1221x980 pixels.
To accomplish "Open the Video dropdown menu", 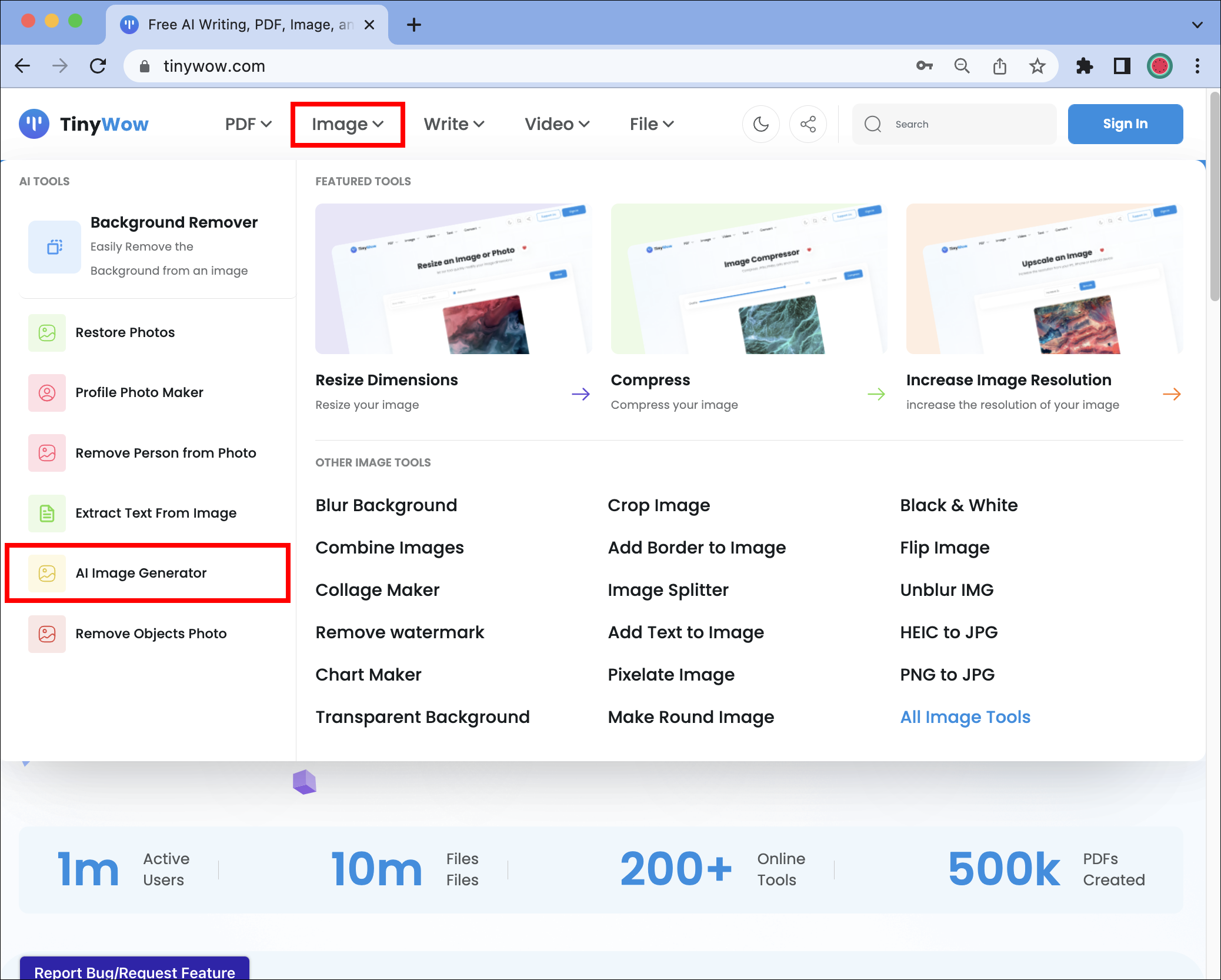I will [557, 124].
